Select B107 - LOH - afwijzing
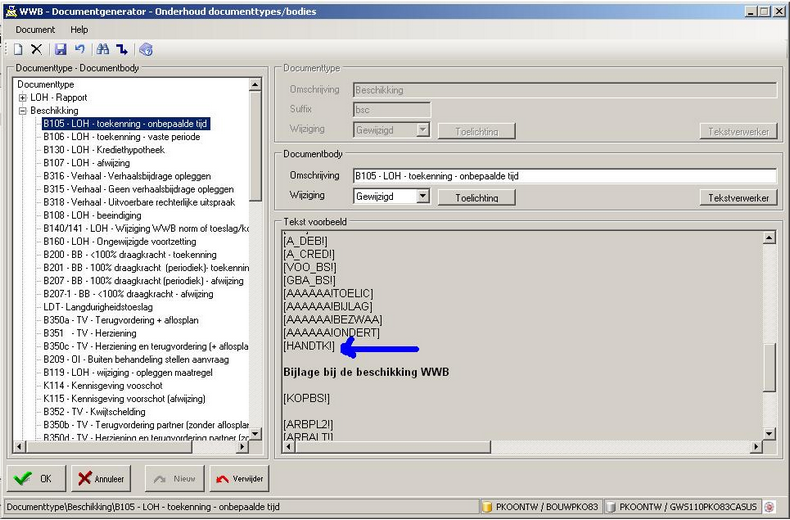 click(x=87, y=163)
